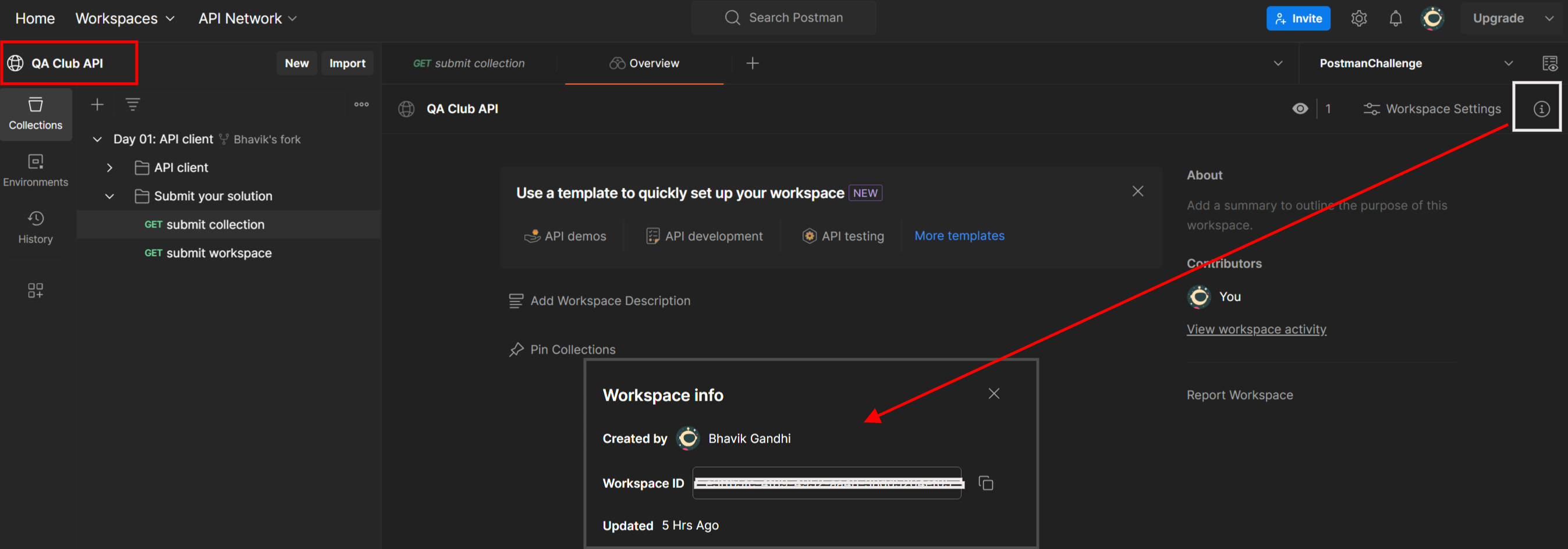Click the filter collections icon
The image size is (1568, 549).
point(133,105)
